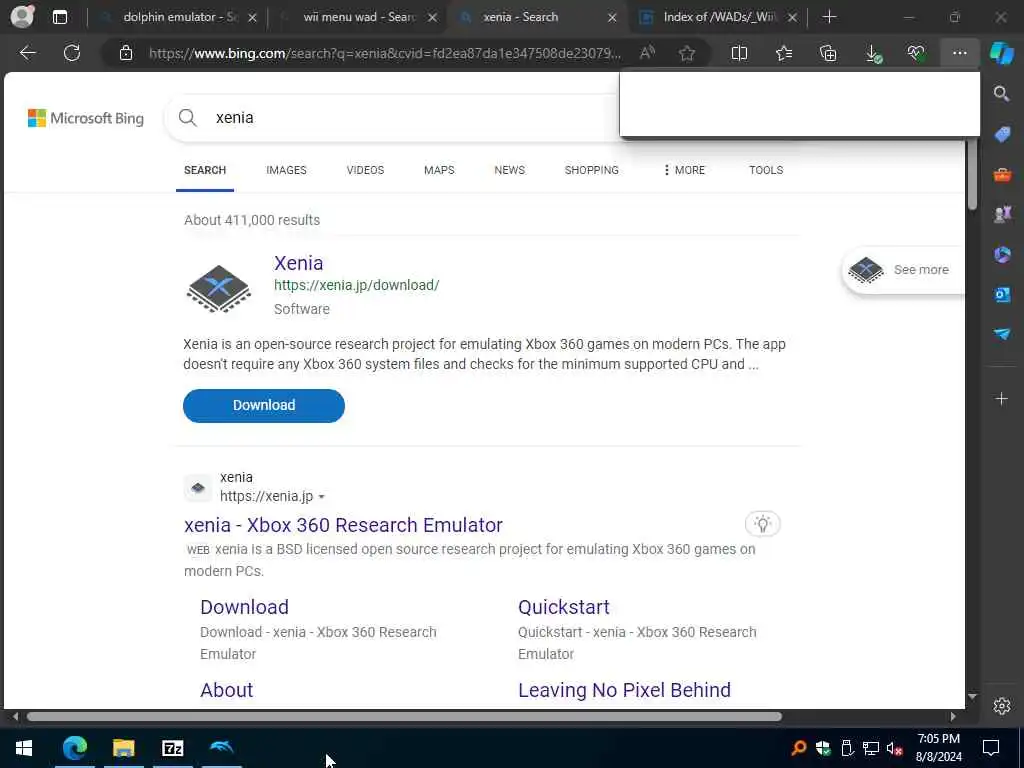The image size is (1024, 768).
Task: Open the sidebar tools briefcase icon
Action: point(1002,174)
